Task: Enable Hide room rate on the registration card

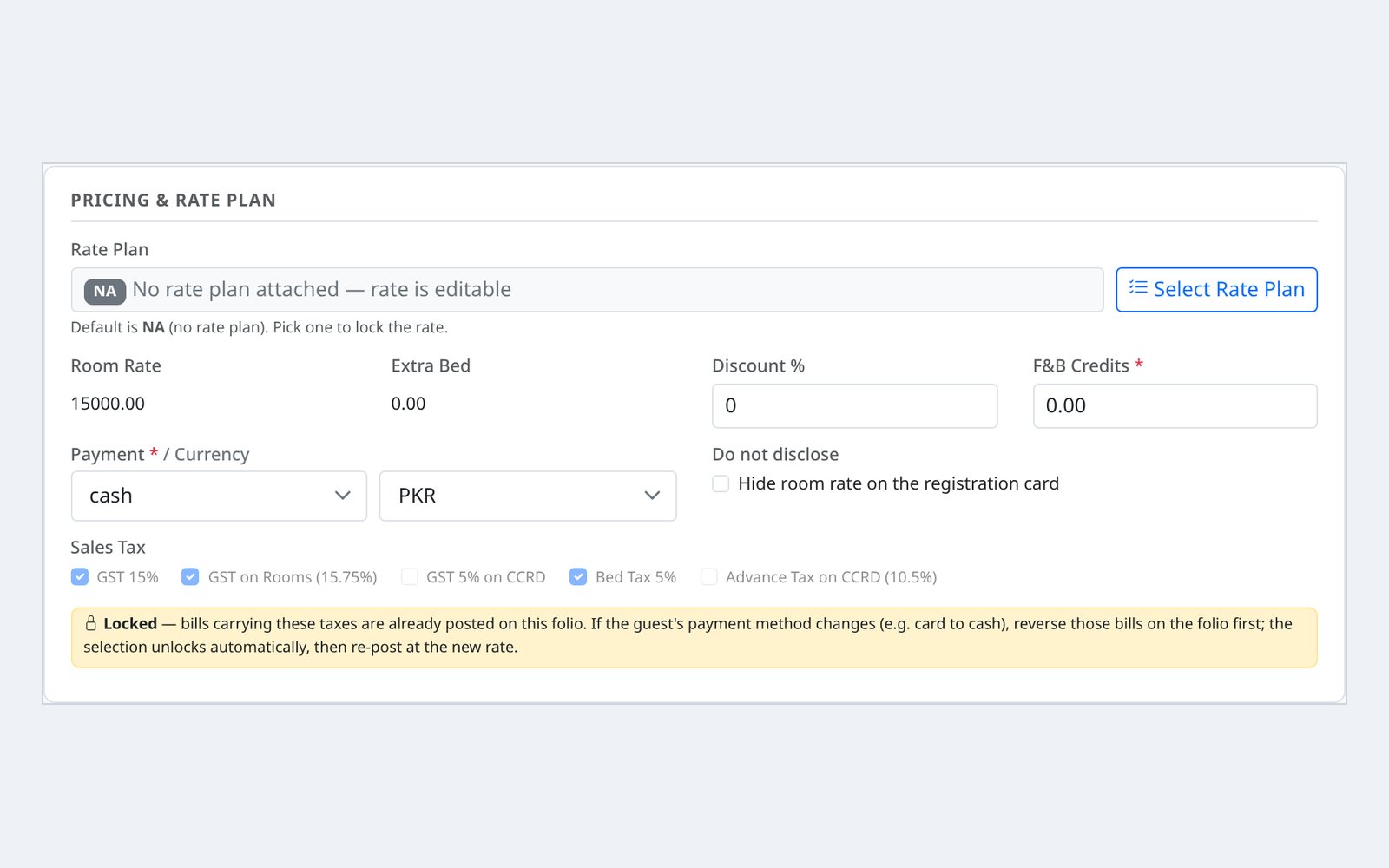Action: tap(721, 483)
